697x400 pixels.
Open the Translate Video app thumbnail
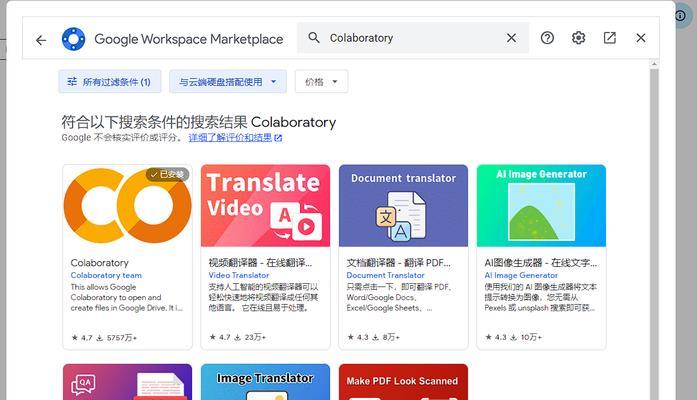(265, 206)
